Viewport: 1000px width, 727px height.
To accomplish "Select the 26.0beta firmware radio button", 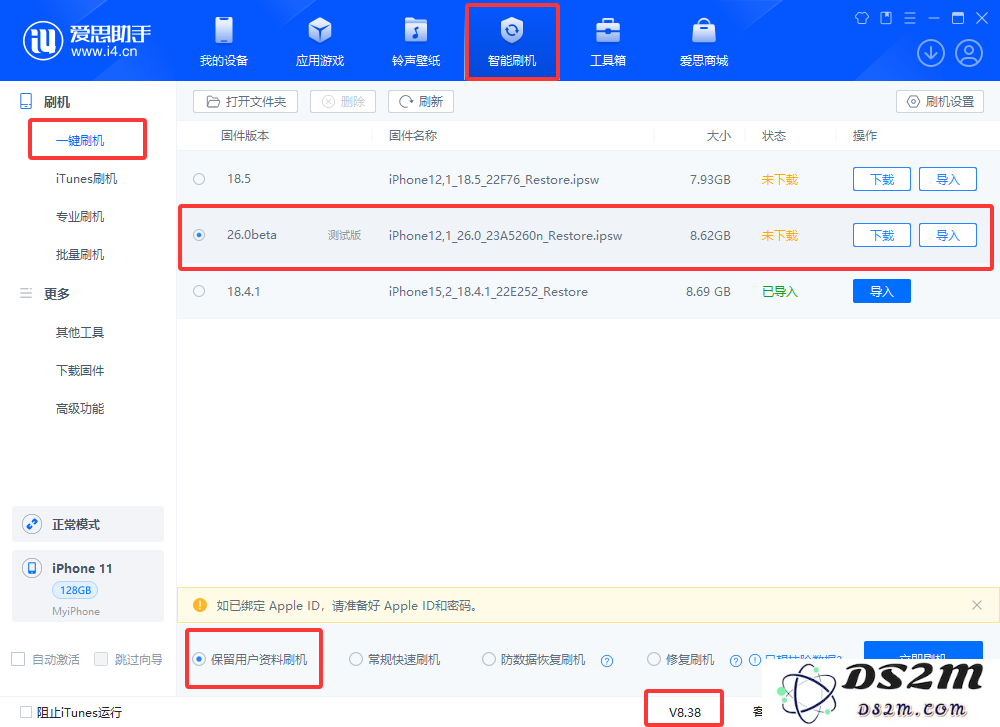I will tap(199, 235).
